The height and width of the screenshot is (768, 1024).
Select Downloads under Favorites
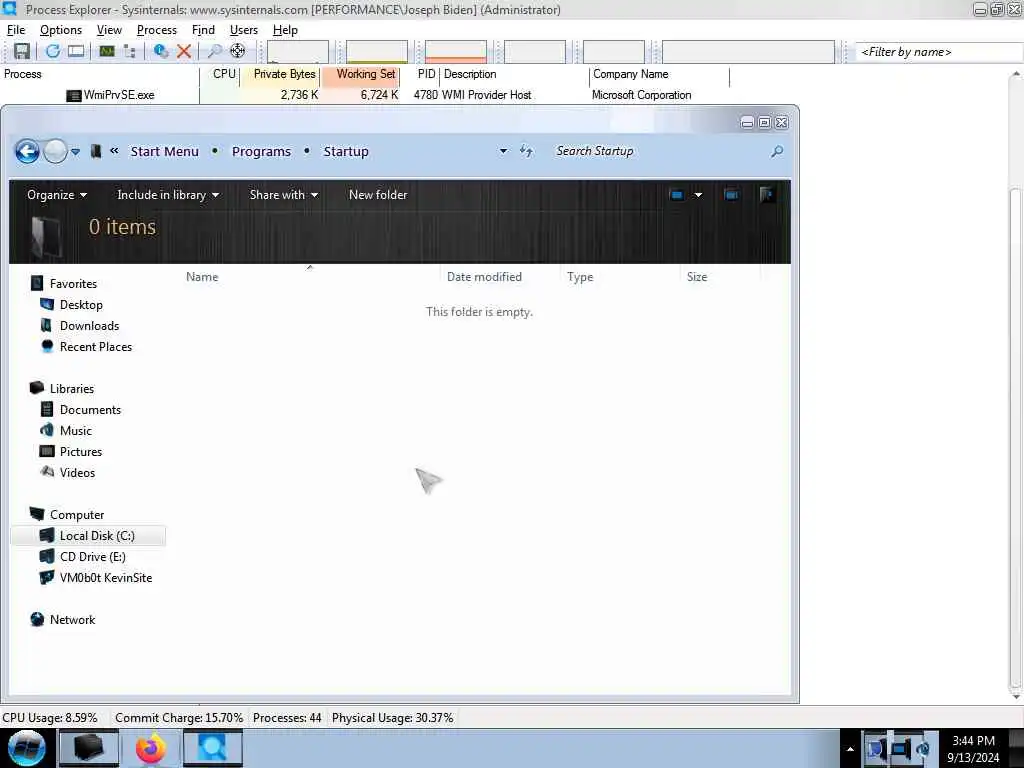pyautogui.click(x=89, y=326)
